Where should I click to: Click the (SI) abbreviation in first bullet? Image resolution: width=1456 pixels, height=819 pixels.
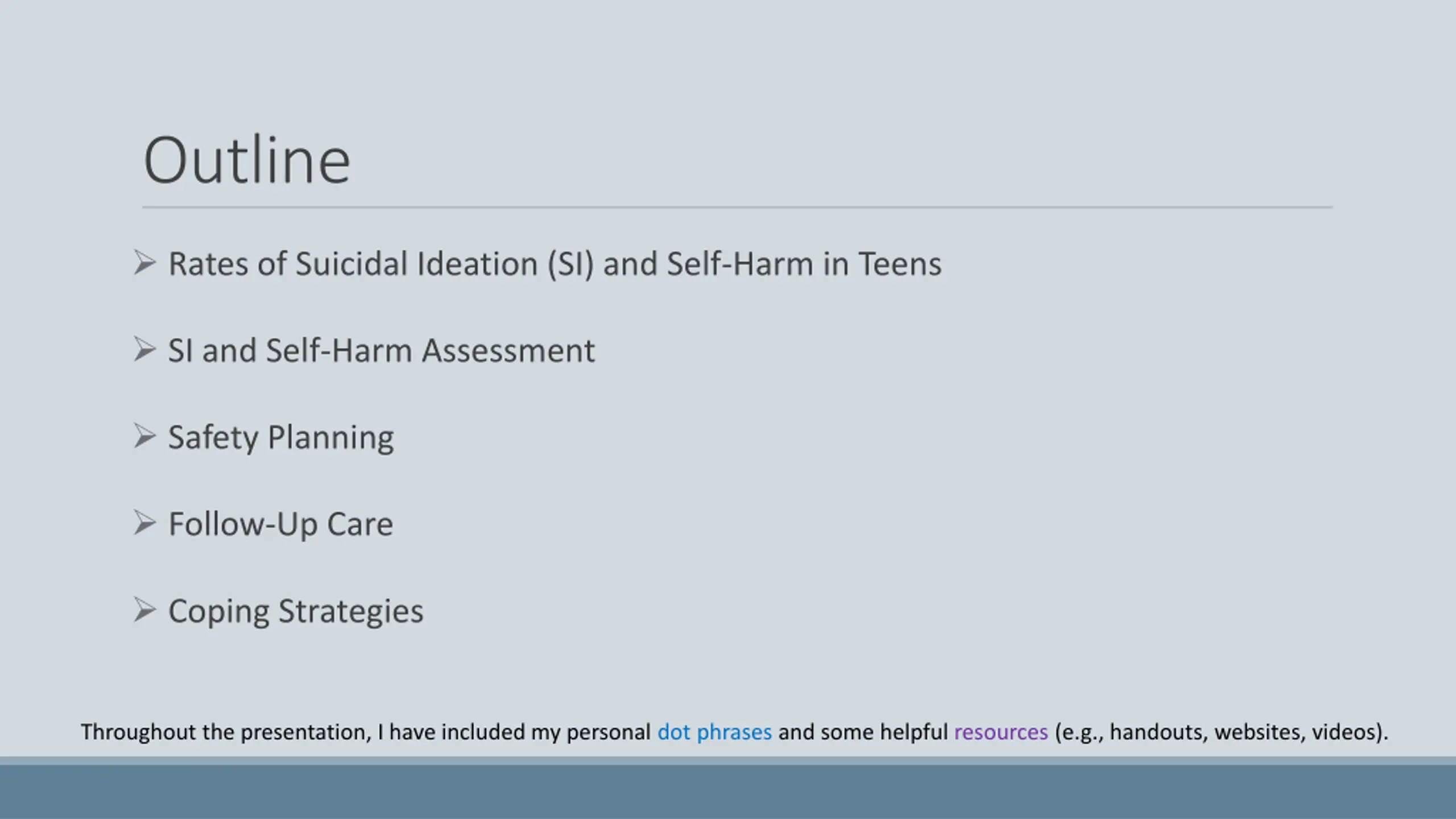tap(570, 264)
